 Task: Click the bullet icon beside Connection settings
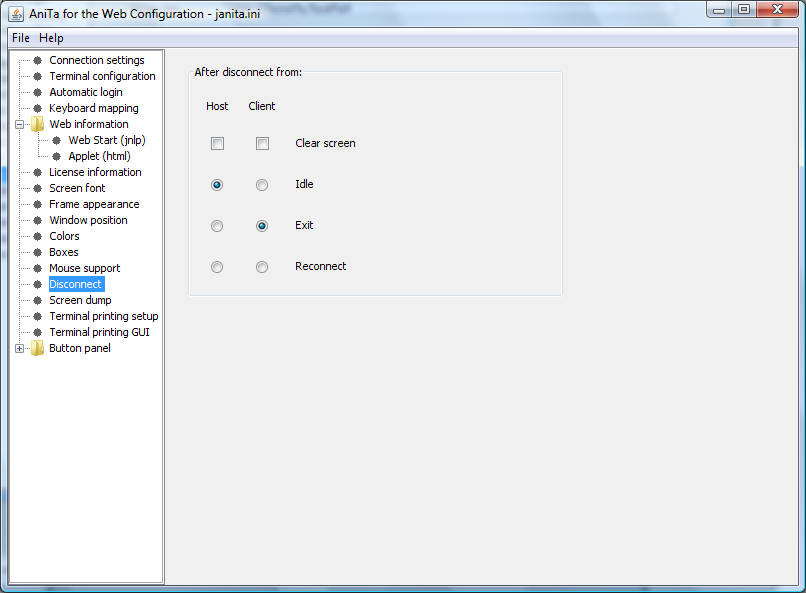[x=37, y=60]
